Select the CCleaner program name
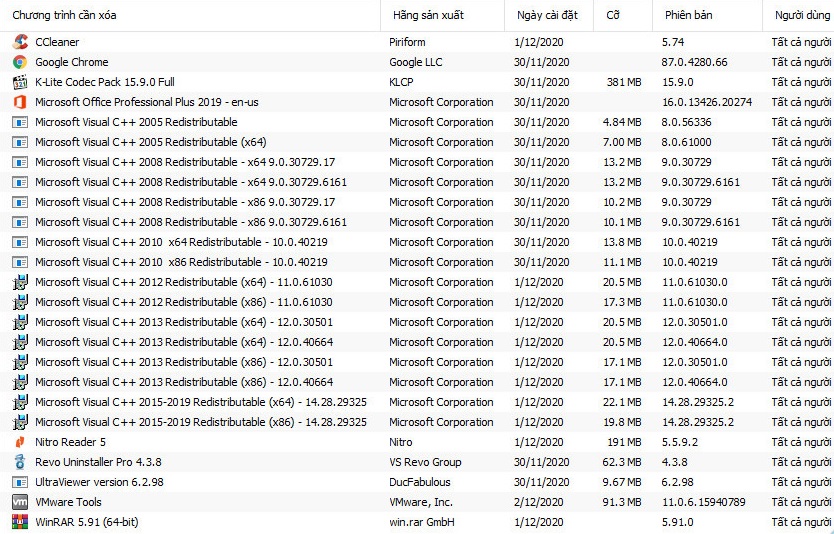The height and width of the screenshot is (534, 834). click(57, 42)
